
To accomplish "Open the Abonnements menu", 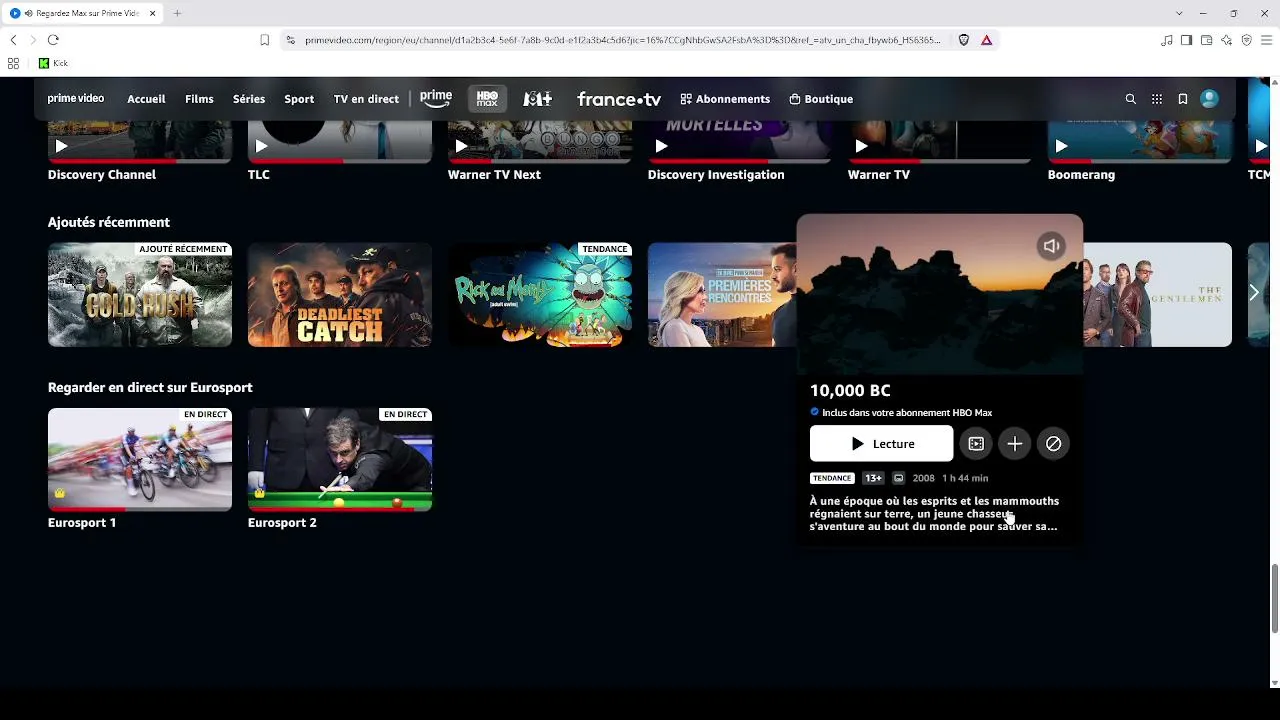I will point(725,99).
